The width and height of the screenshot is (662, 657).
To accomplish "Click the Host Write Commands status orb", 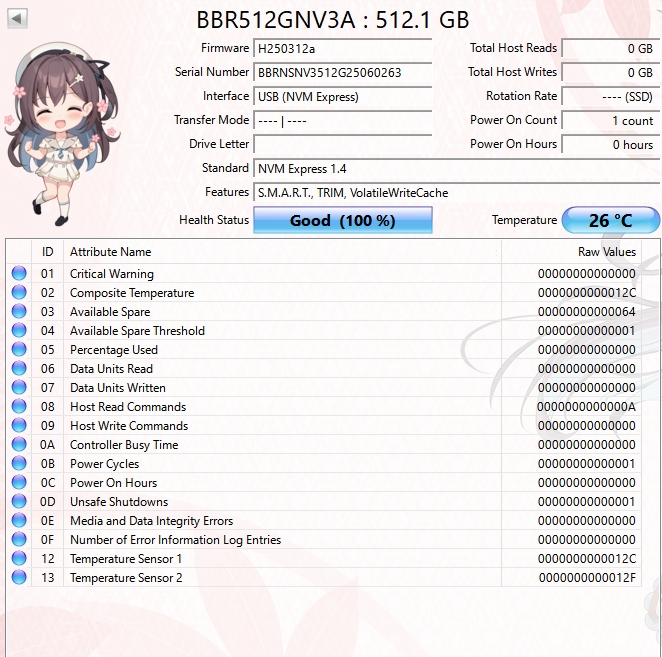I will point(19,425).
